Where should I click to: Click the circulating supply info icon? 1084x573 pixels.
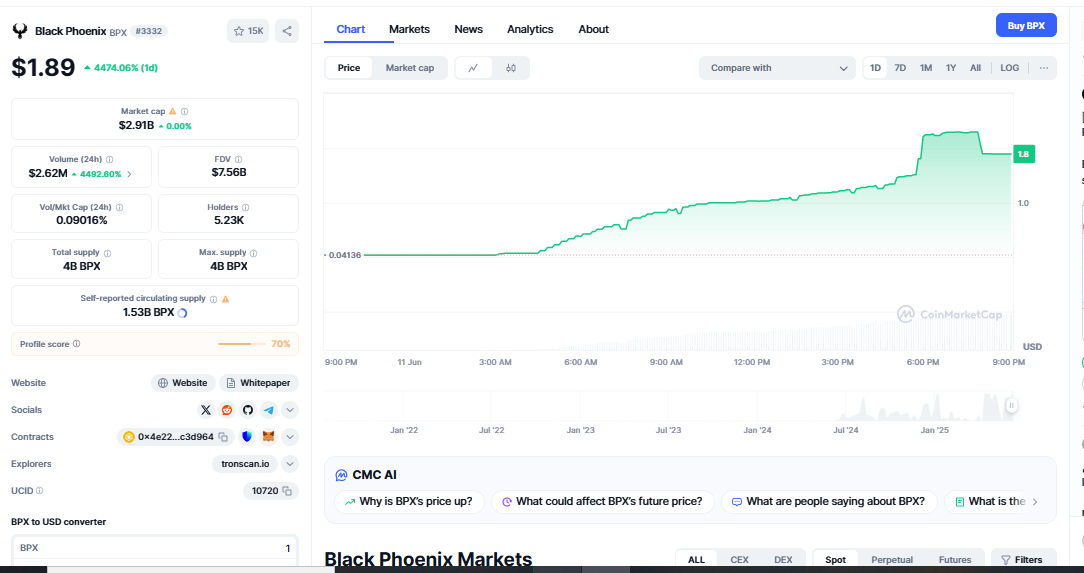[214, 299]
